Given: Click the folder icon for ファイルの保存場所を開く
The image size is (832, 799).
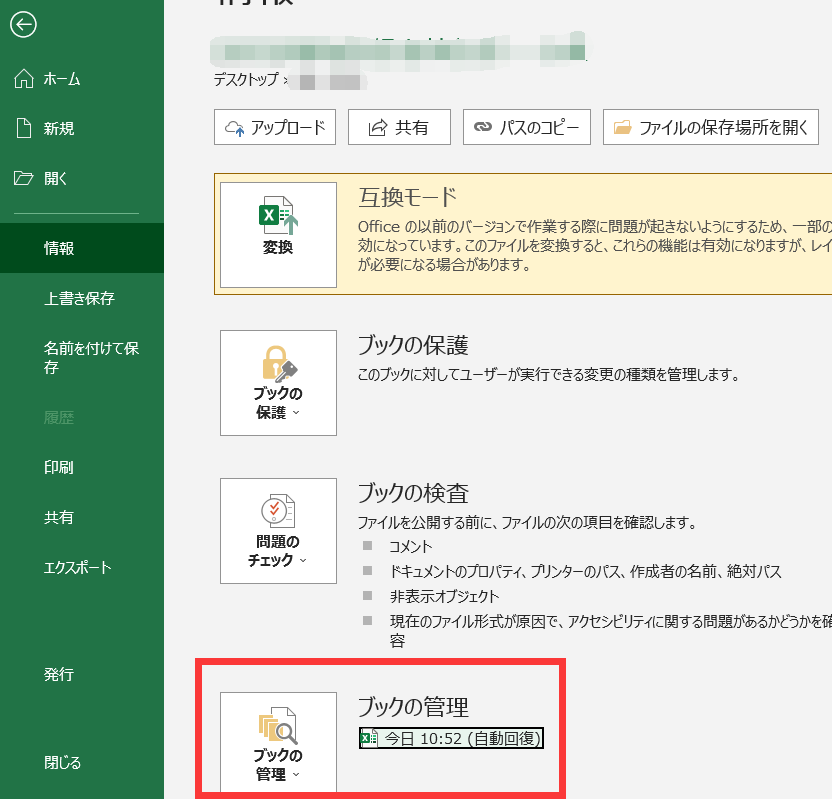Looking at the screenshot, I should [x=623, y=128].
